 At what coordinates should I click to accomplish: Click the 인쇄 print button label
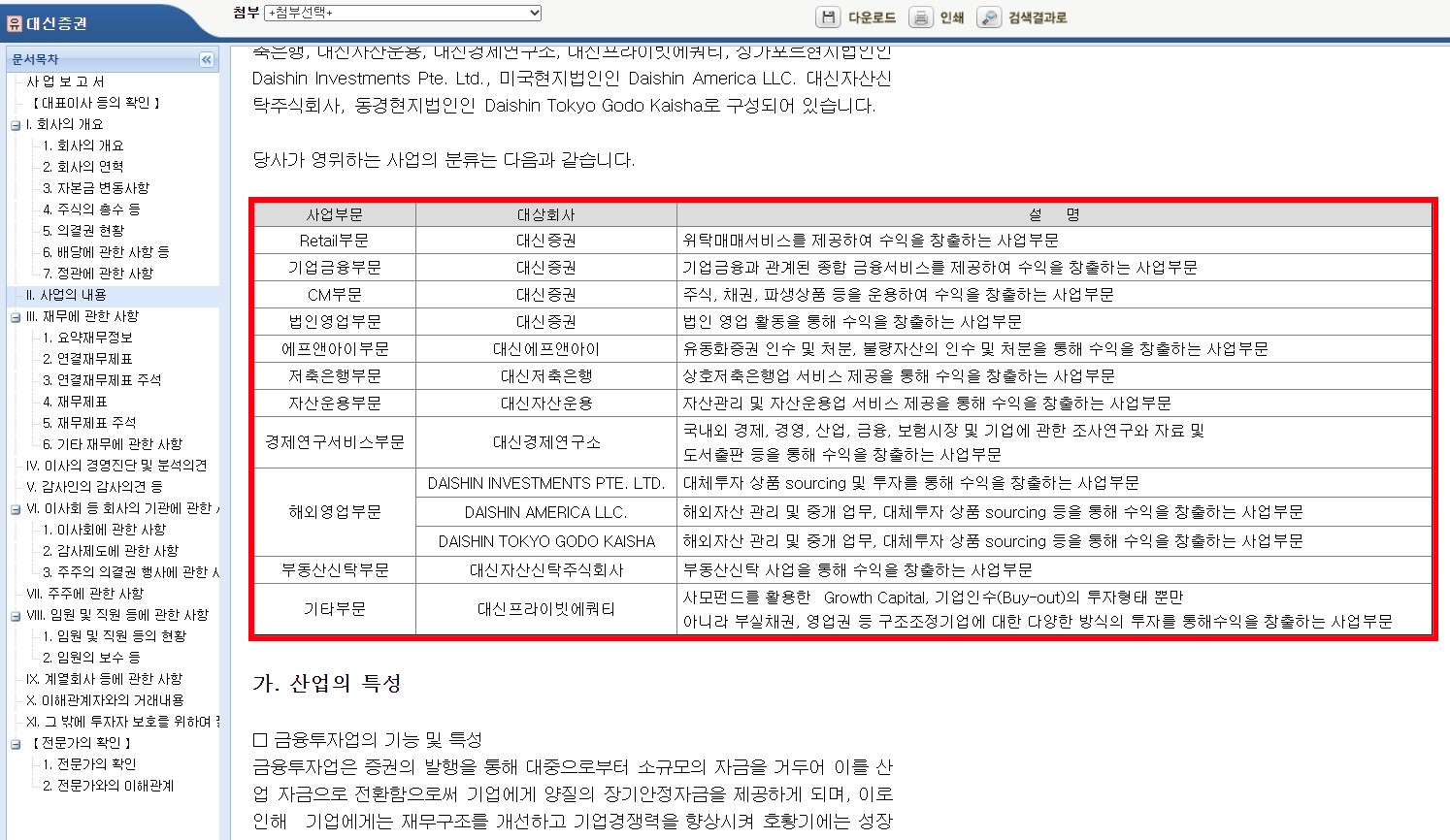coord(952,17)
